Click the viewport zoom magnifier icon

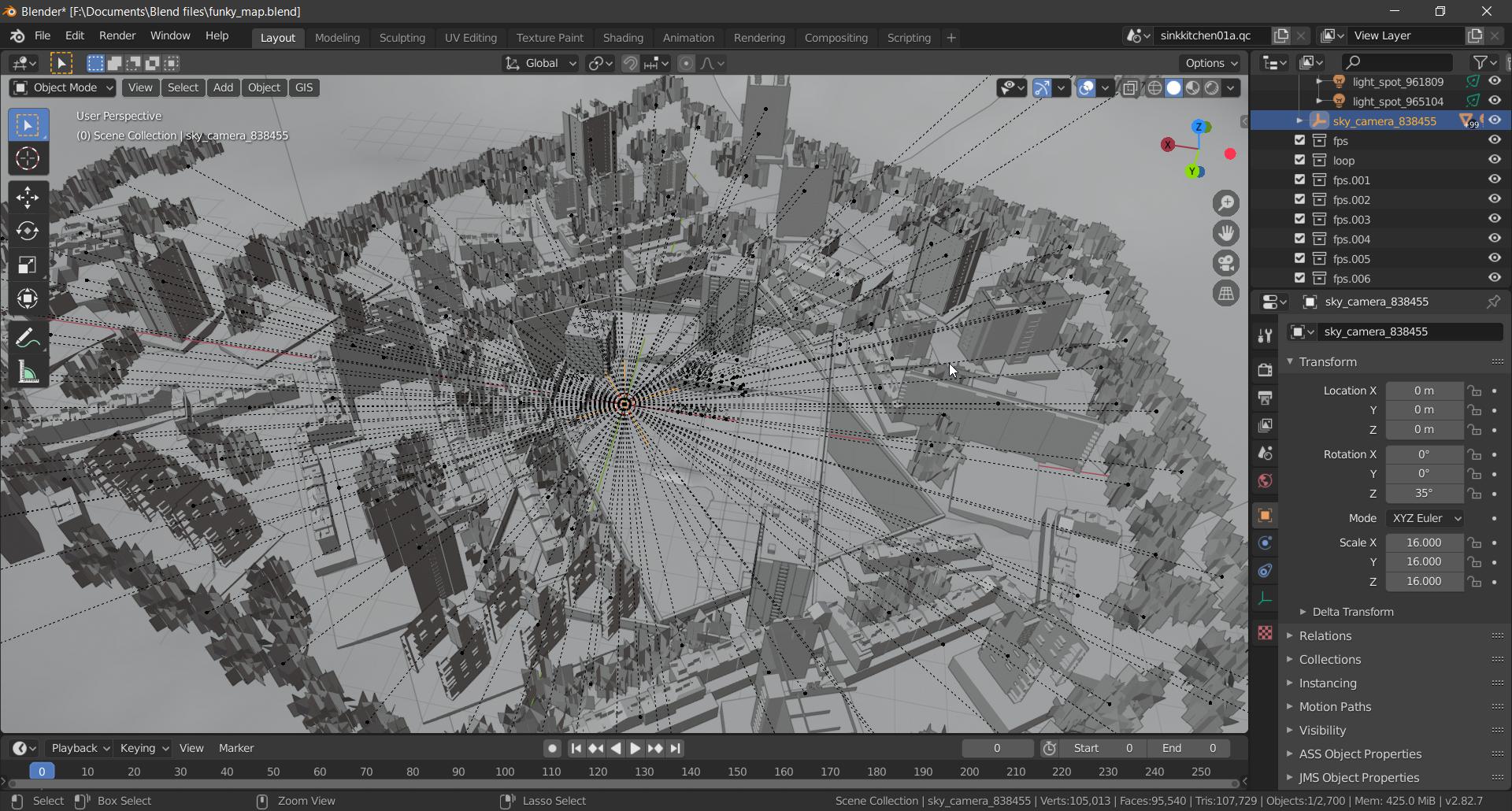tap(1226, 204)
